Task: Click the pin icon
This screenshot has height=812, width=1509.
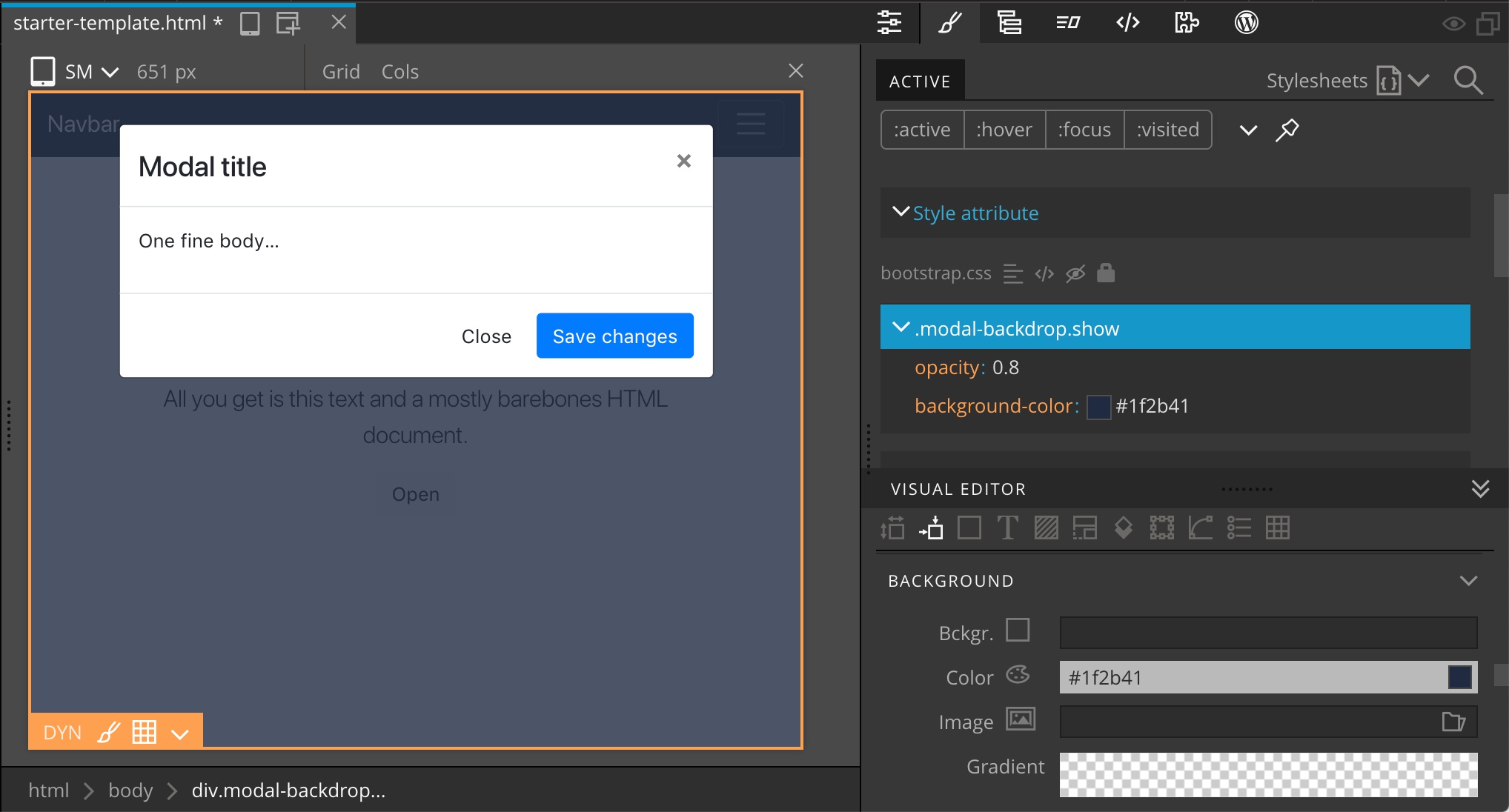Action: click(1287, 130)
